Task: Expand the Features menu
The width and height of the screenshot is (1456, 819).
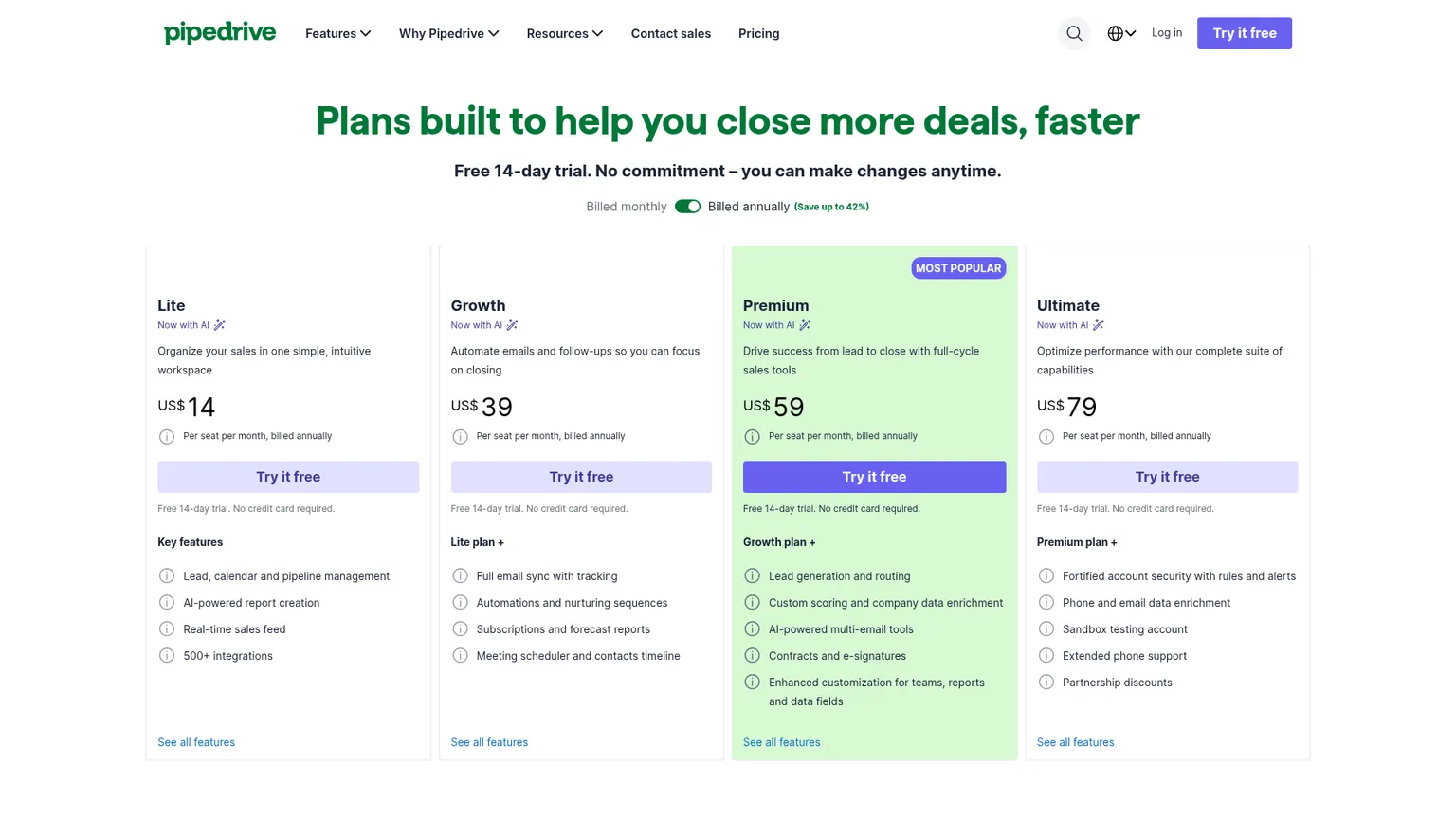Action: [x=338, y=33]
